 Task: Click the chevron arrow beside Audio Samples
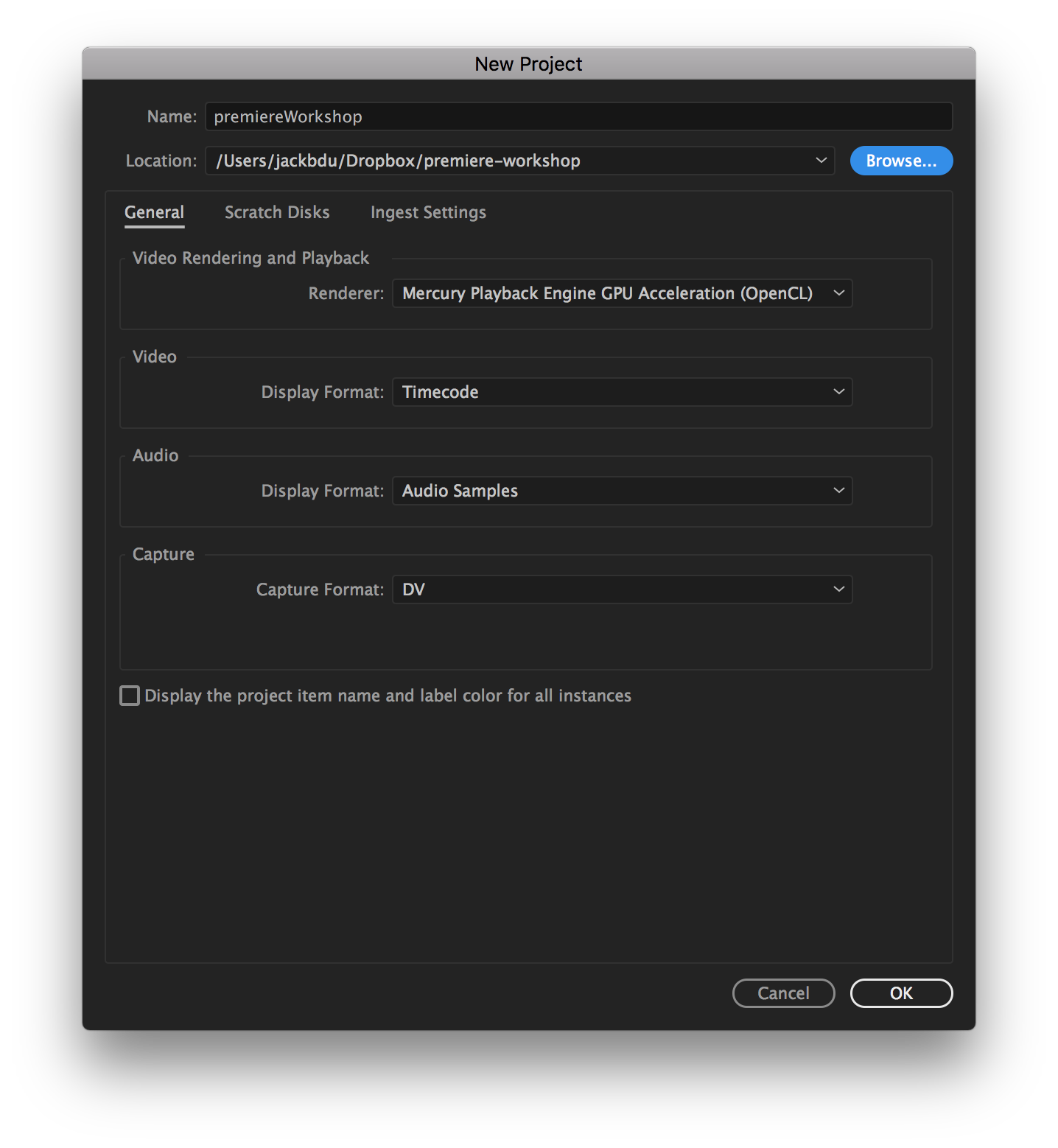click(x=838, y=491)
